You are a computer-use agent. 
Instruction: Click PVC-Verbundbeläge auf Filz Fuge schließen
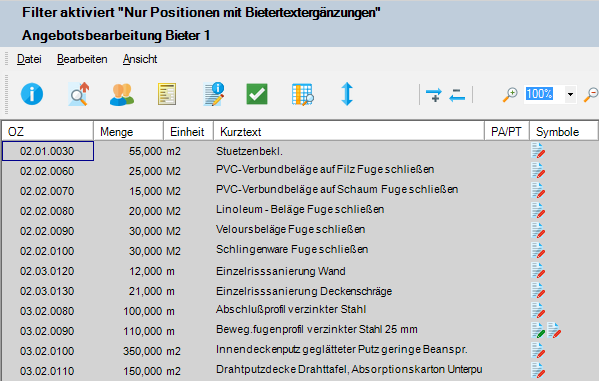pyautogui.click(x=325, y=169)
